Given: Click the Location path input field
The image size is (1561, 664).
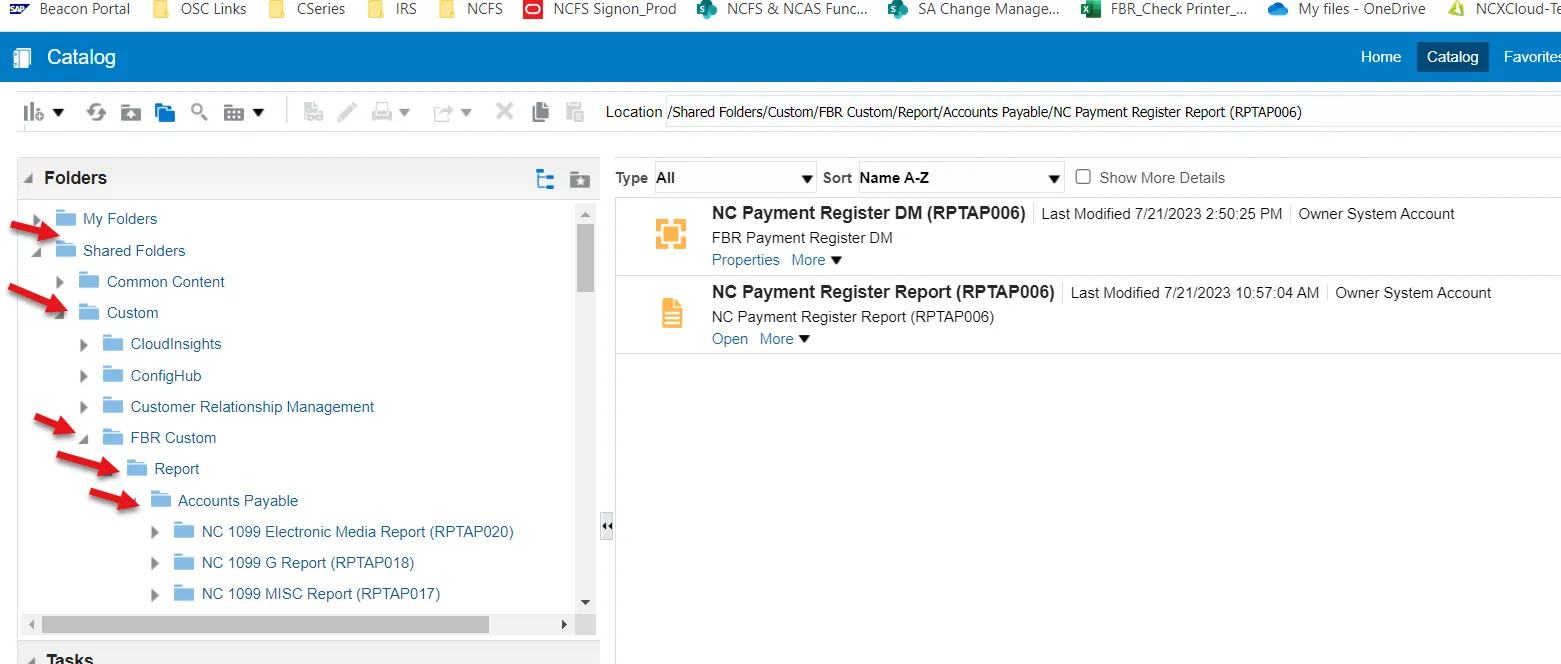Looking at the screenshot, I should point(1100,112).
